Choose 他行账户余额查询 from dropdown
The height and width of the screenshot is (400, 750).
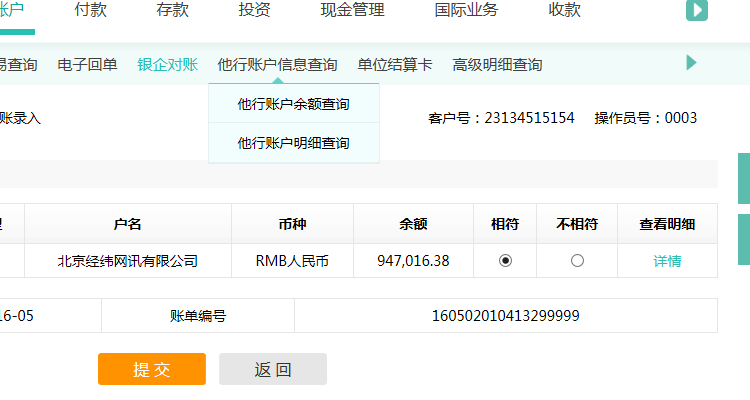(294, 104)
